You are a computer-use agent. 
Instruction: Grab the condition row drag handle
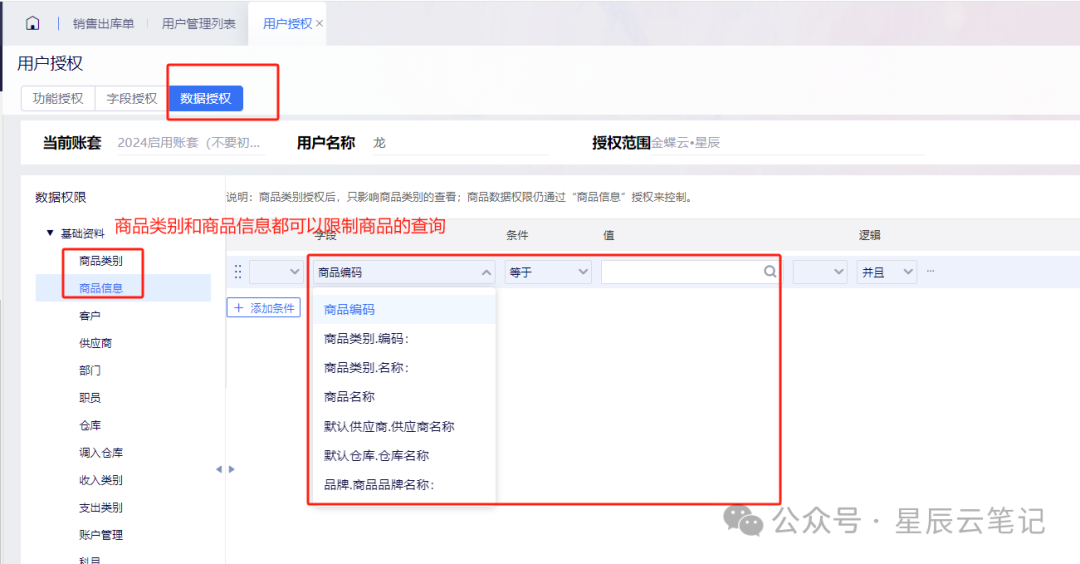pos(238,272)
